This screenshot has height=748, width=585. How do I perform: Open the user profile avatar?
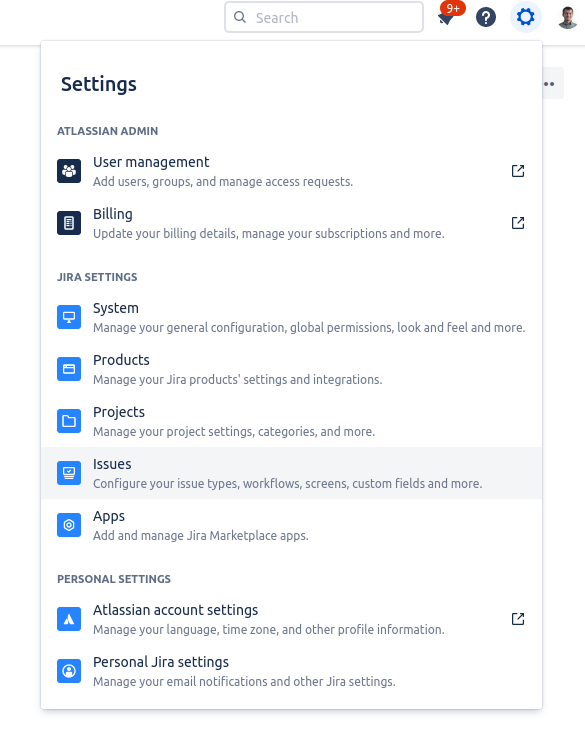(x=568, y=18)
